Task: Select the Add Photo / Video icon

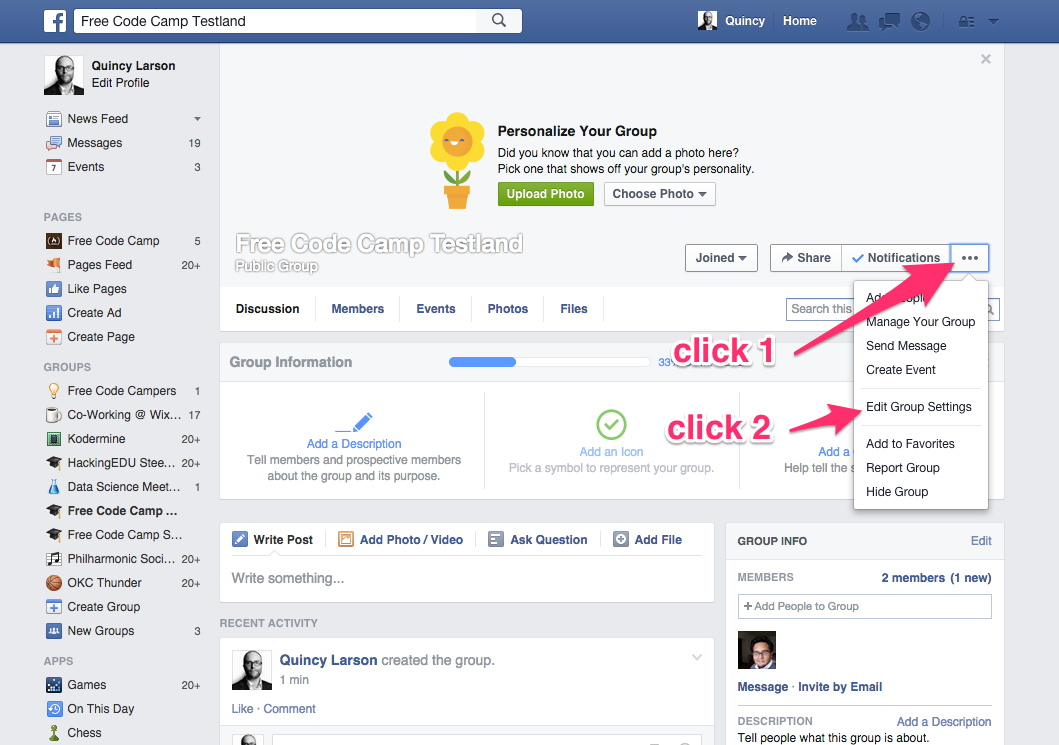Action: [x=345, y=539]
